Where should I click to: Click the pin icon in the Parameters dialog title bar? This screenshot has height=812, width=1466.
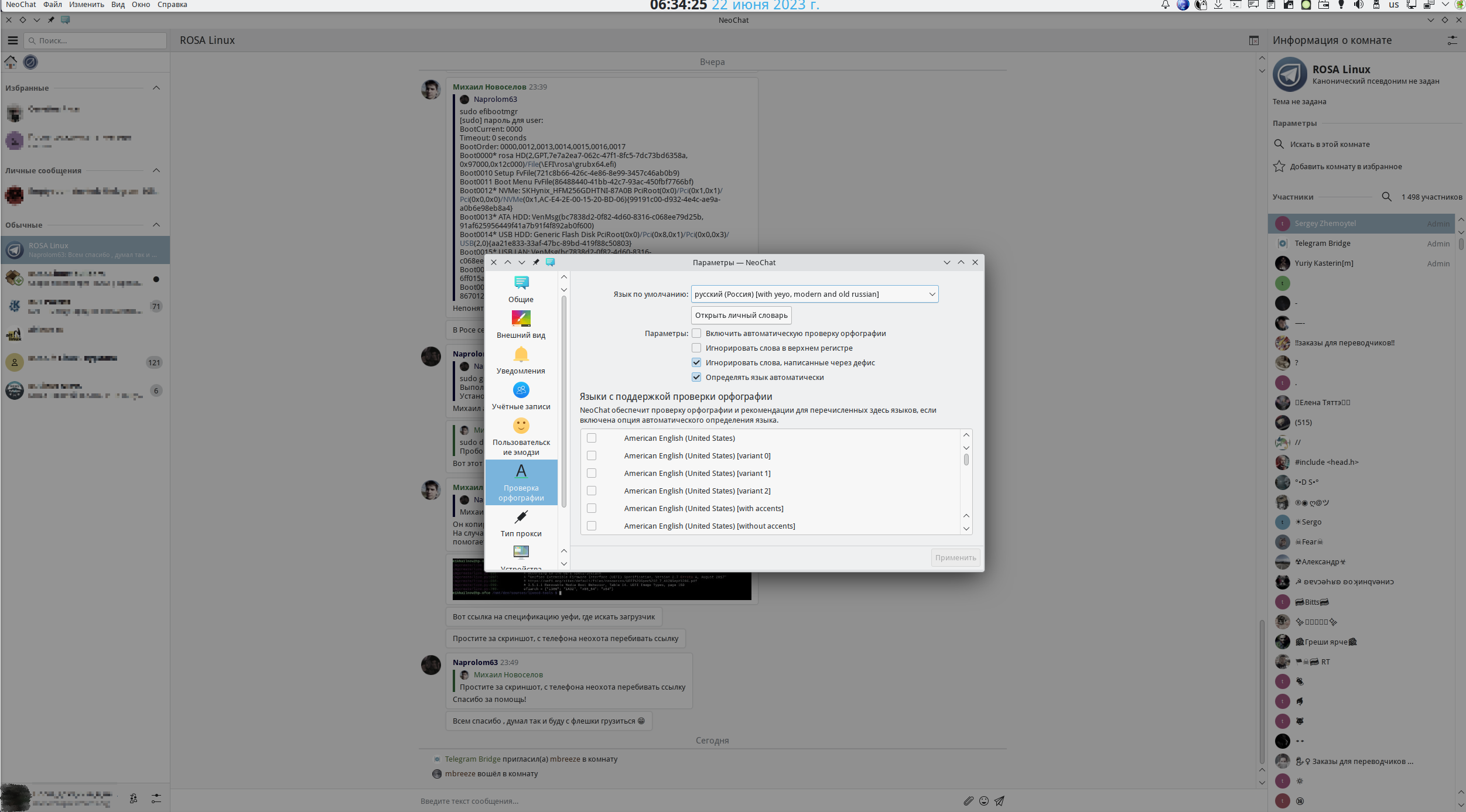[x=536, y=262]
